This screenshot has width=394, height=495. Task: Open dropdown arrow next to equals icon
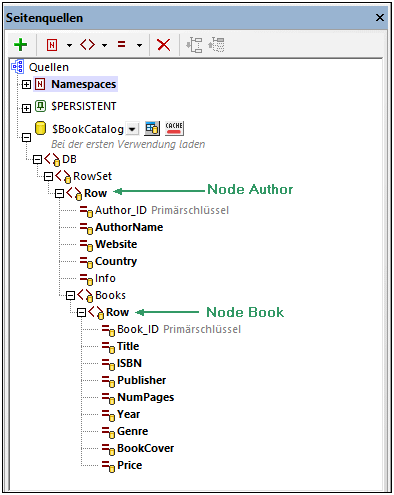(139, 45)
